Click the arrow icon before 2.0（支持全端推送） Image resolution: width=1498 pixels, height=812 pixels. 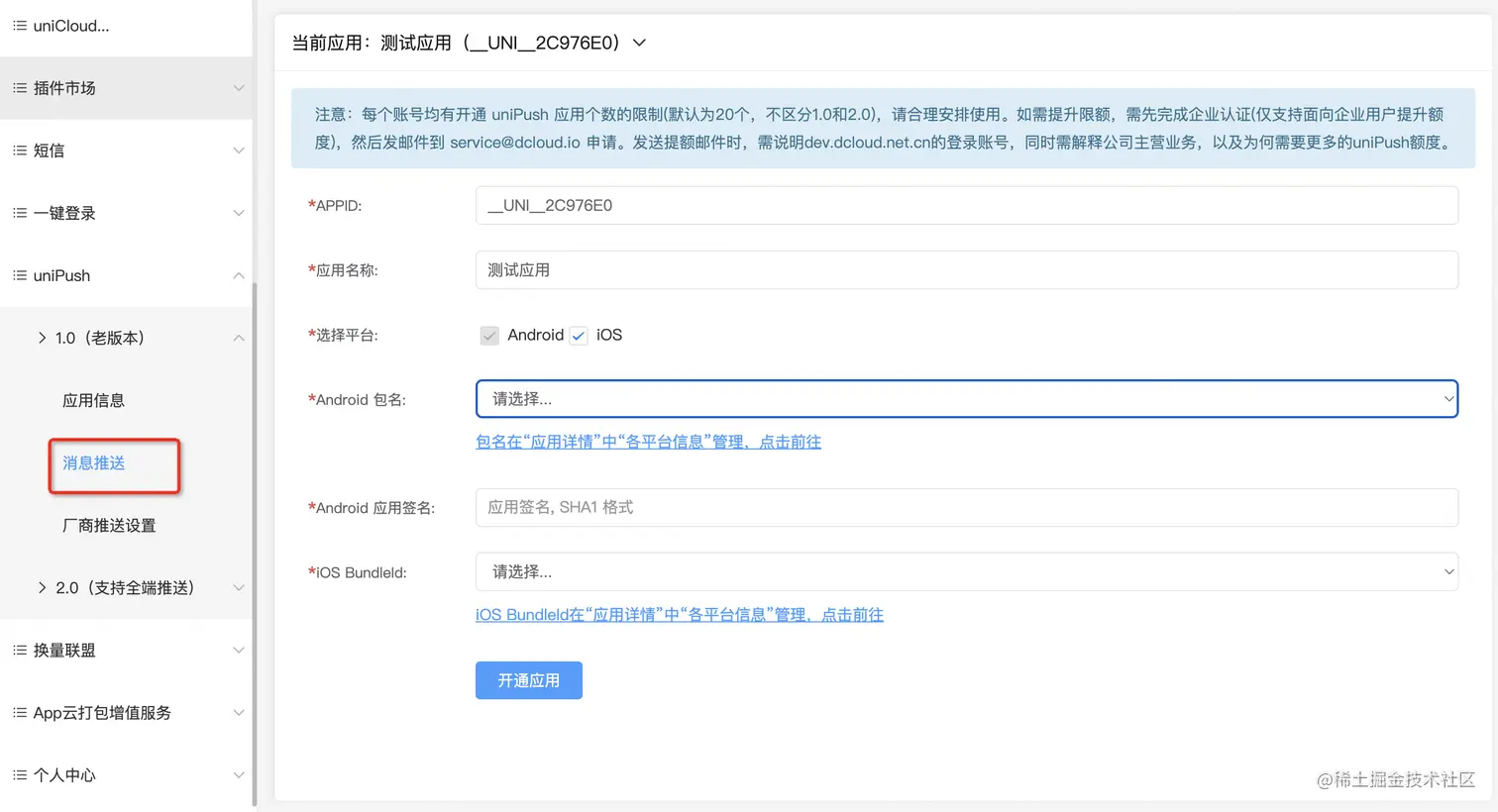click(x=42, y=587)
